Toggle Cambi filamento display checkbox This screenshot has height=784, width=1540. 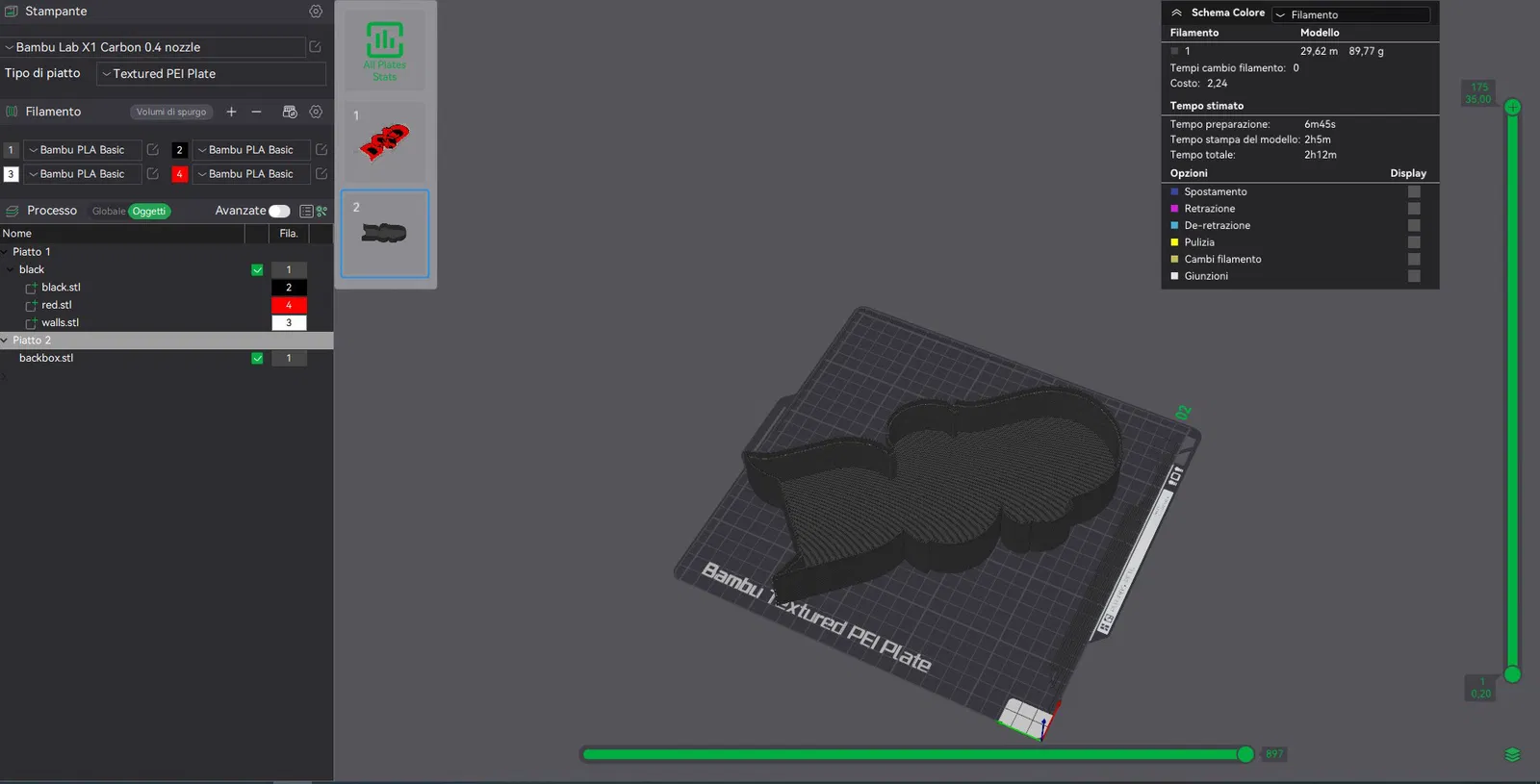click(x=1414, y=259)
